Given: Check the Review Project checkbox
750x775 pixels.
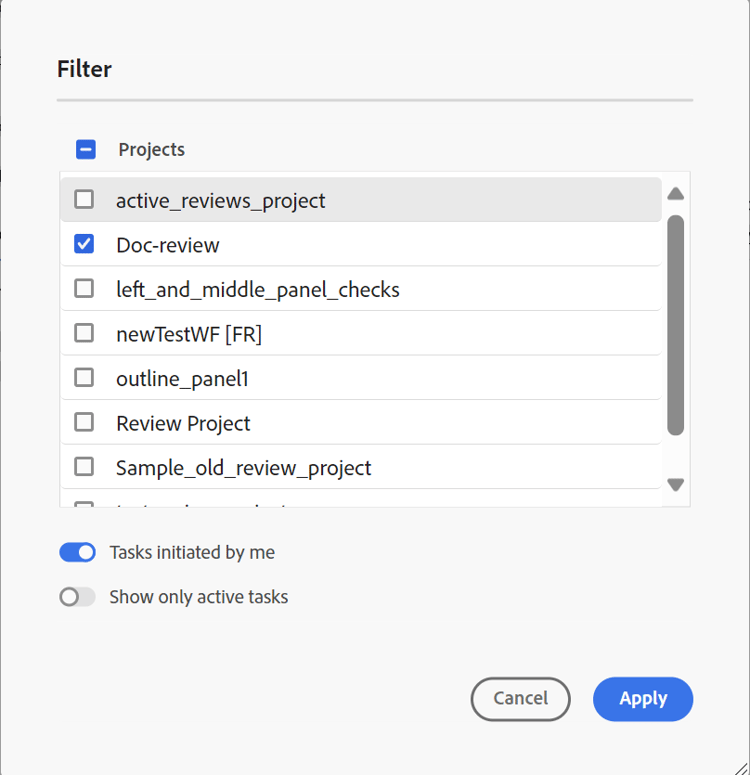Looking at the screenshot, I should point(84,422).
